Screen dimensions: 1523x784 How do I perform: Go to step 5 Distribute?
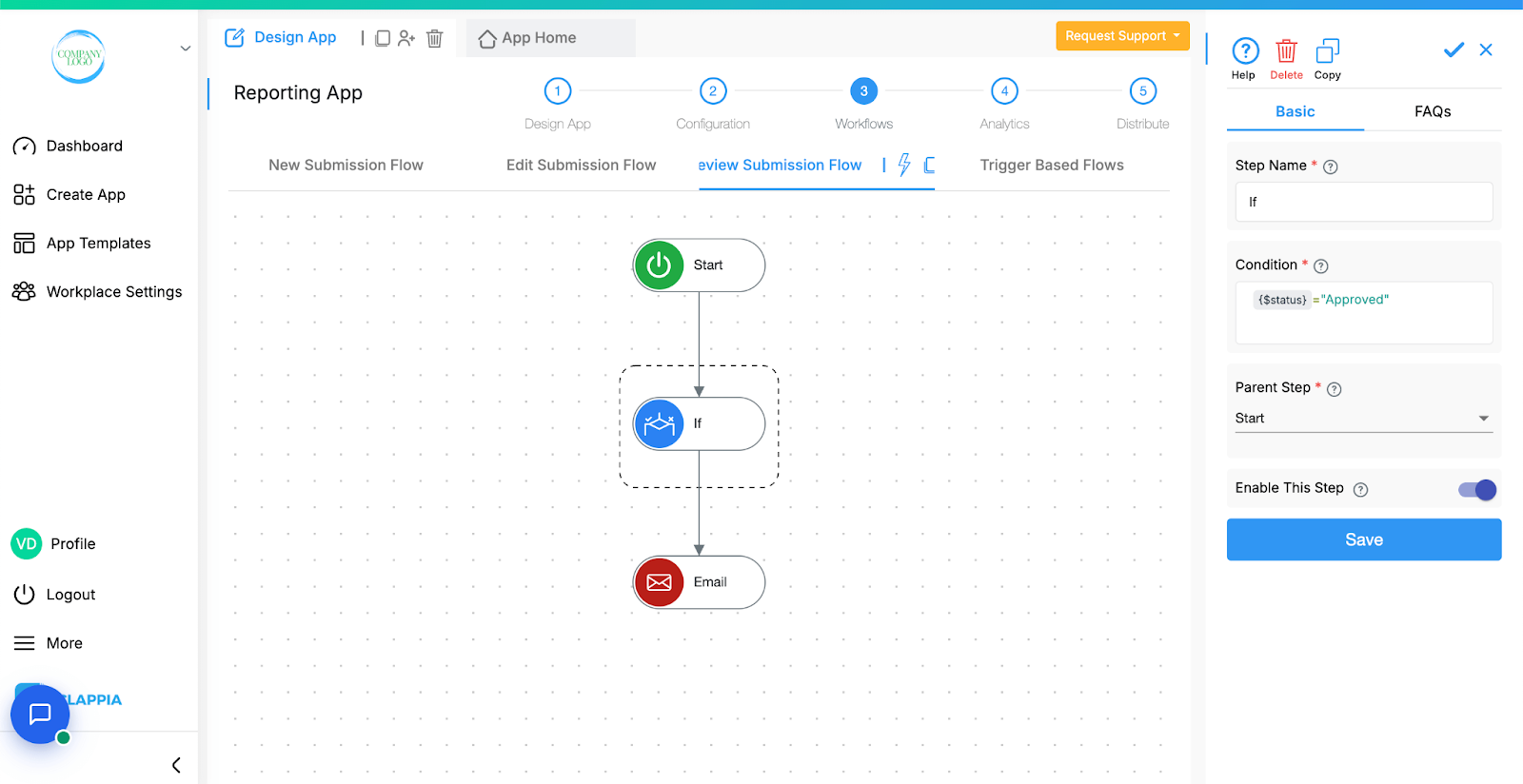[x=1143, y=91]
